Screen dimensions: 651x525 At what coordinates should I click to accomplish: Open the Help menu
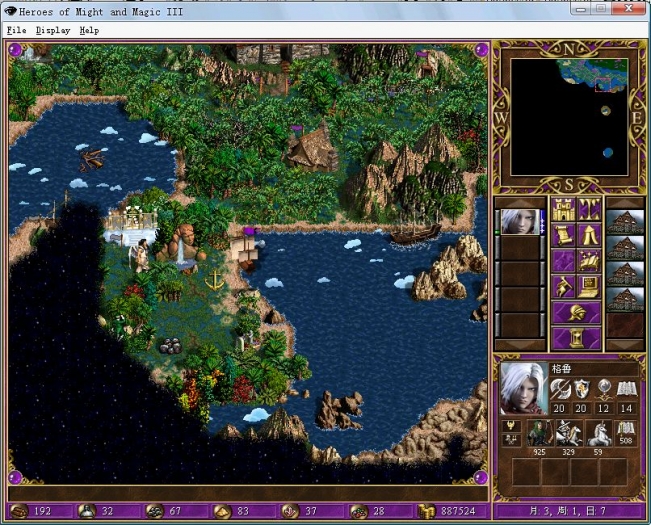(89, 30)
